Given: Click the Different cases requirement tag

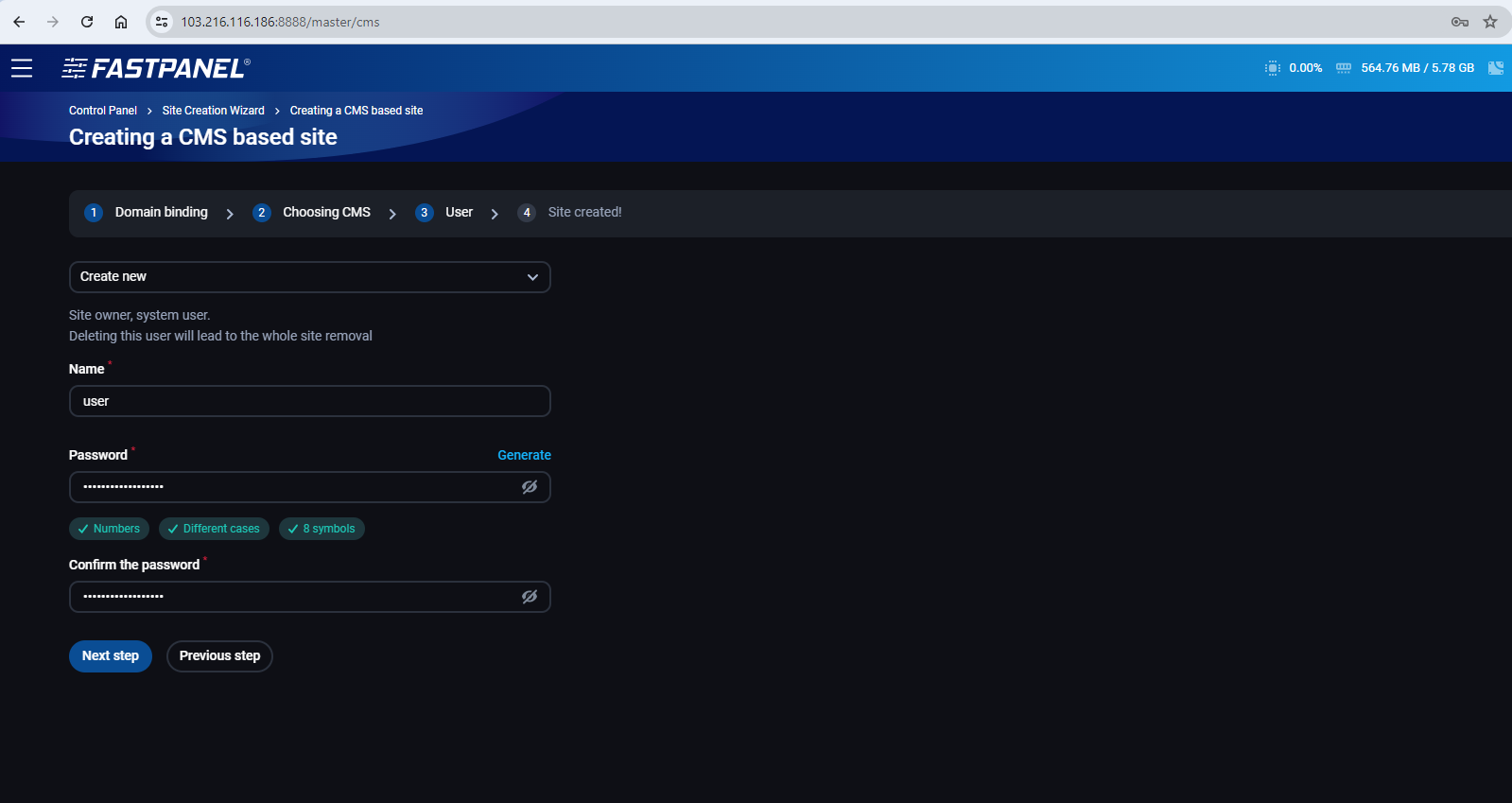Looking at the screenshot, I should pyautogui.click(x=214, y=529).
